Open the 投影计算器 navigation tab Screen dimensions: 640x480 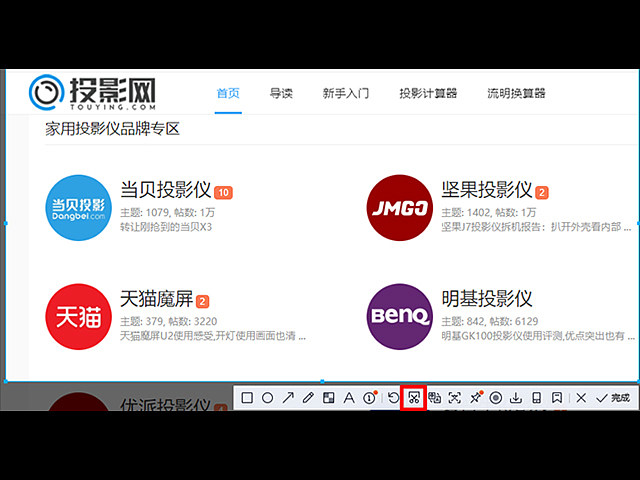(428, 93)
